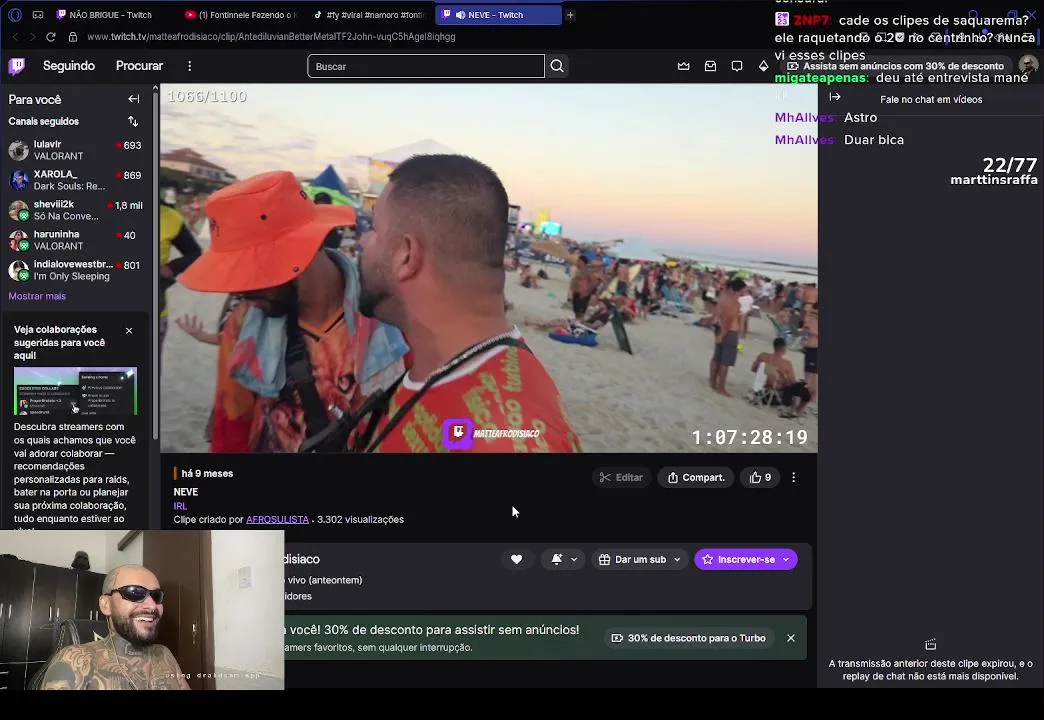The width and height of the screenshot is (1044, 720).
Task: Select the NEVE Twitch tab
Action: tap(498, 15)
